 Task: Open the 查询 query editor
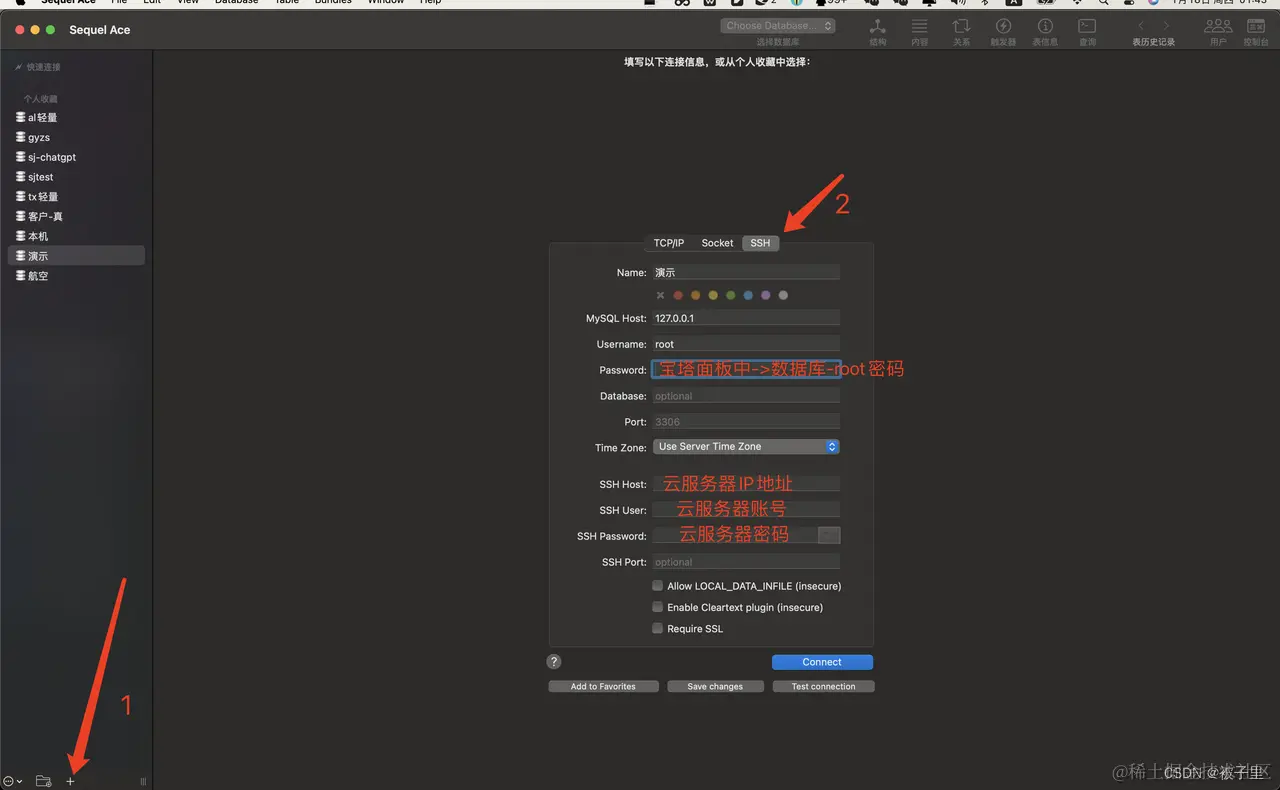tap(1087, 31)
